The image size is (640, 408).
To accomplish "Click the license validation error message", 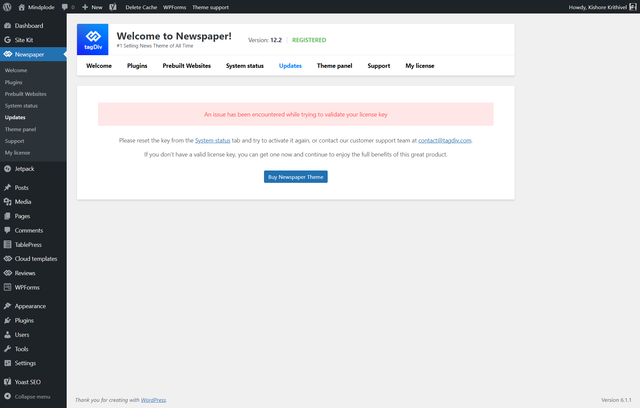I will tap(296, 114).
